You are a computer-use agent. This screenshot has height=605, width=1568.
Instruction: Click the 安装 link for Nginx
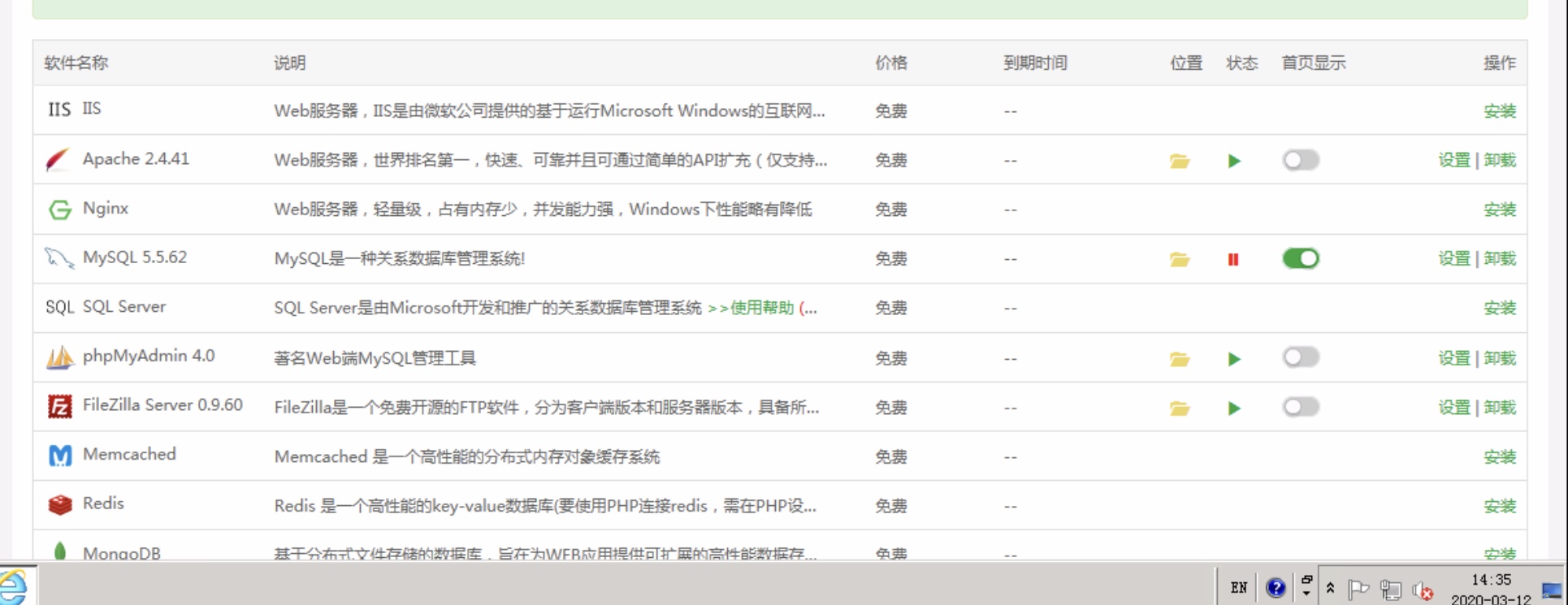[x=1500, y=210]
